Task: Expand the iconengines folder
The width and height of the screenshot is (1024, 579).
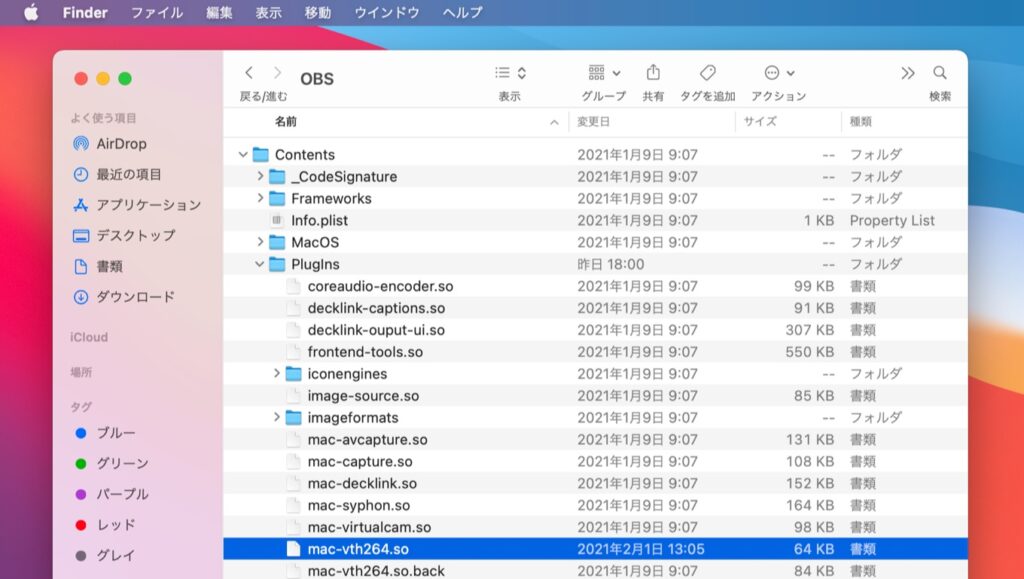Action: (276, 374)
